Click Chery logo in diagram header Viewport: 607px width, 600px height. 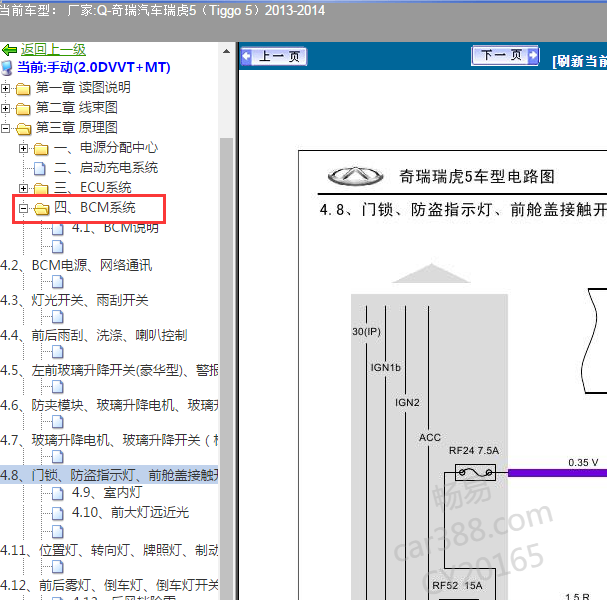point(355,176)
